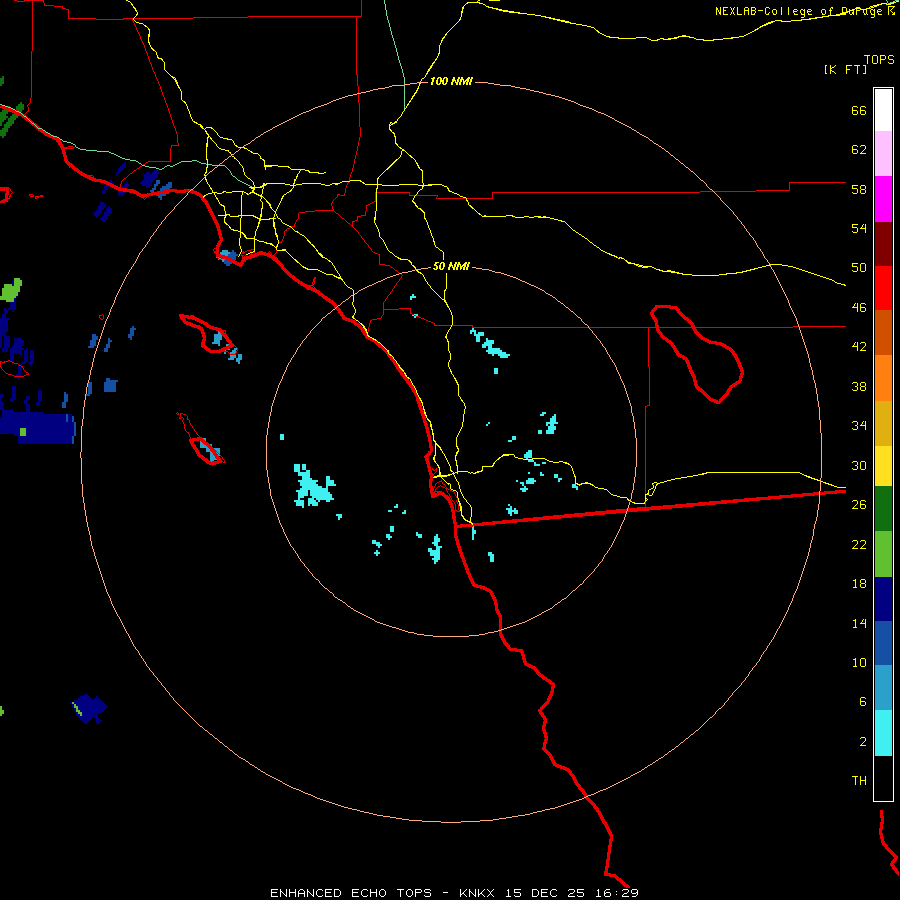
Task: Select the '18' legend value
Action: 859,584
